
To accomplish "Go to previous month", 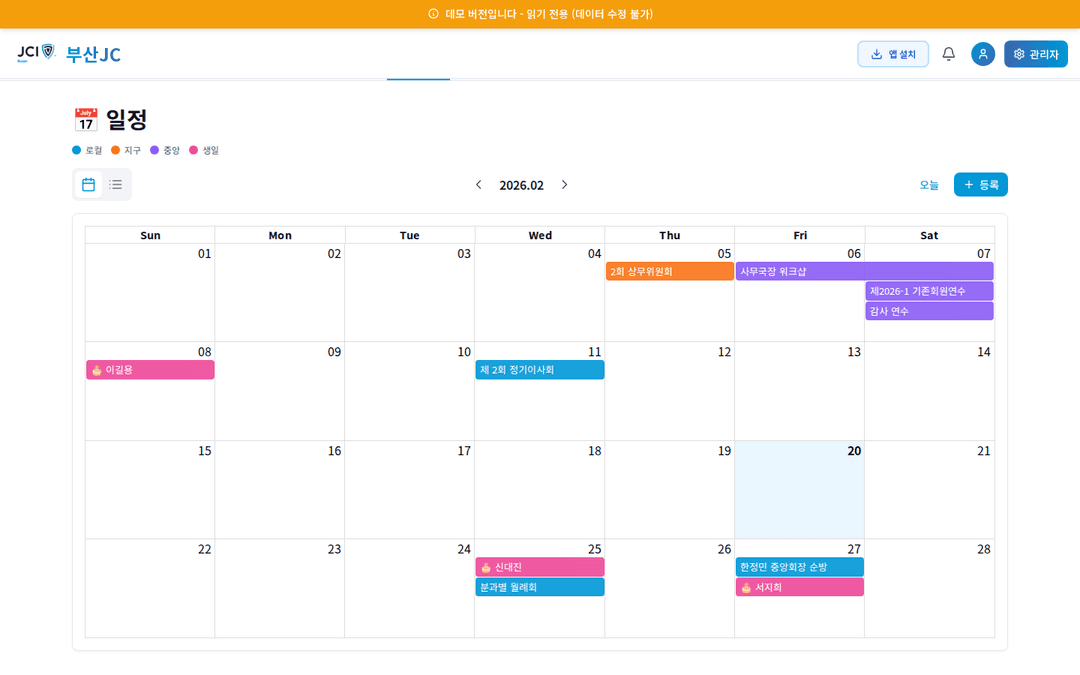I will click(478, 185).
